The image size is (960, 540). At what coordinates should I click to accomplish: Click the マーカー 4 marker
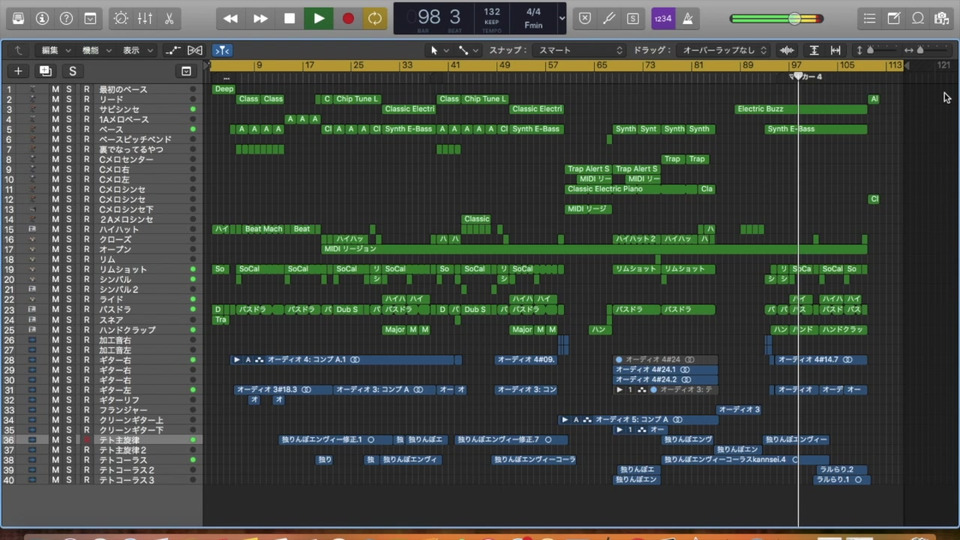[806, 77]
